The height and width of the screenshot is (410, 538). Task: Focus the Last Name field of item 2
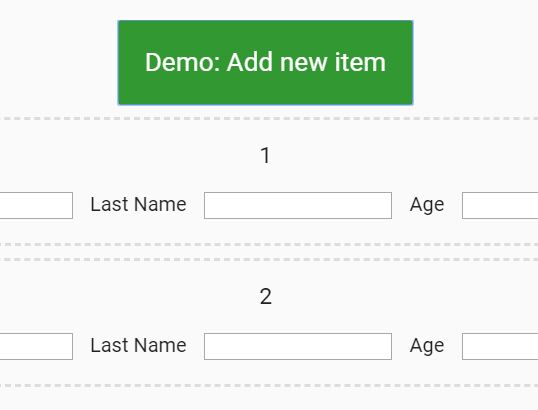coord(298,346)
